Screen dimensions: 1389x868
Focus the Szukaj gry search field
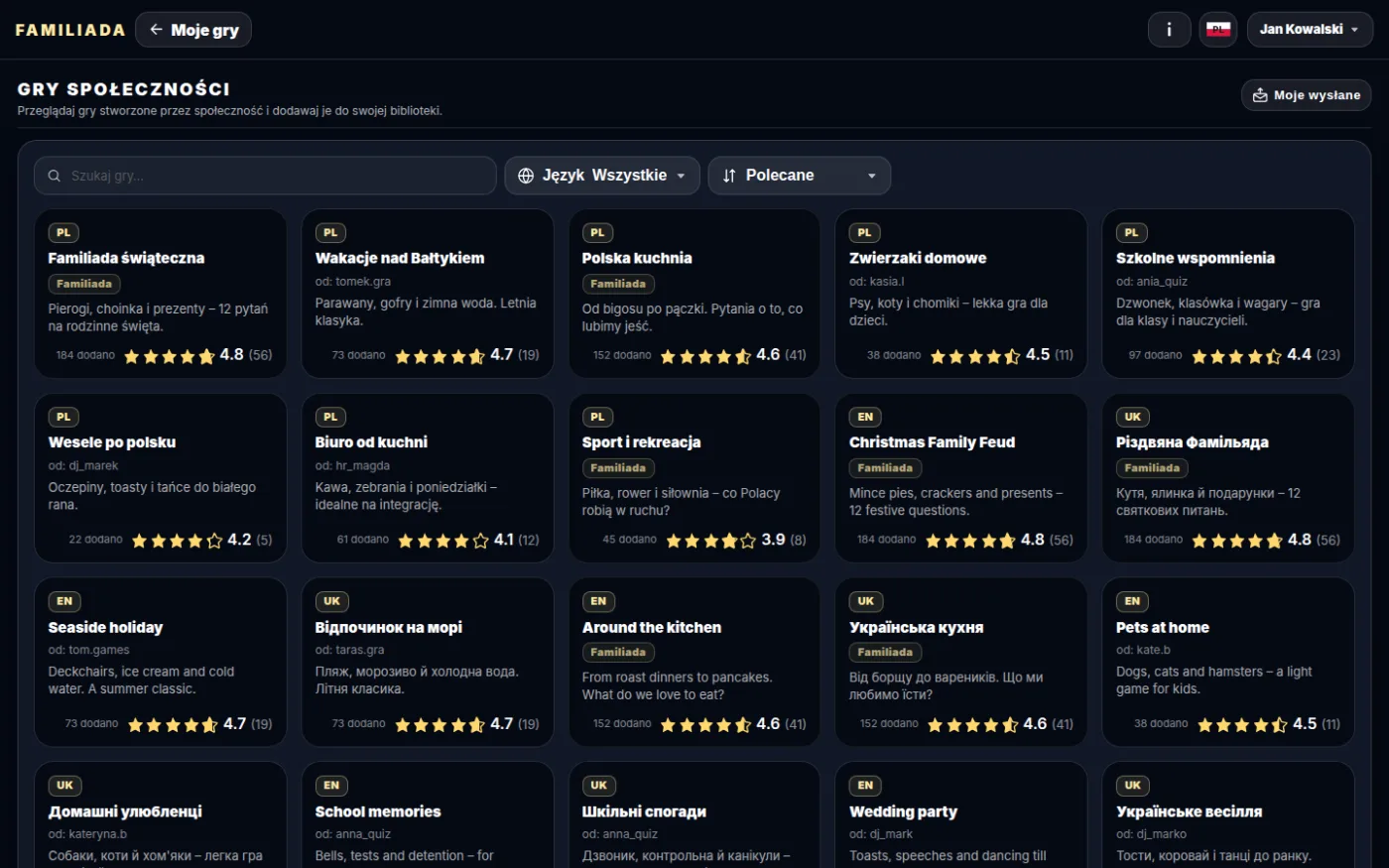click(x=265, y=176)
